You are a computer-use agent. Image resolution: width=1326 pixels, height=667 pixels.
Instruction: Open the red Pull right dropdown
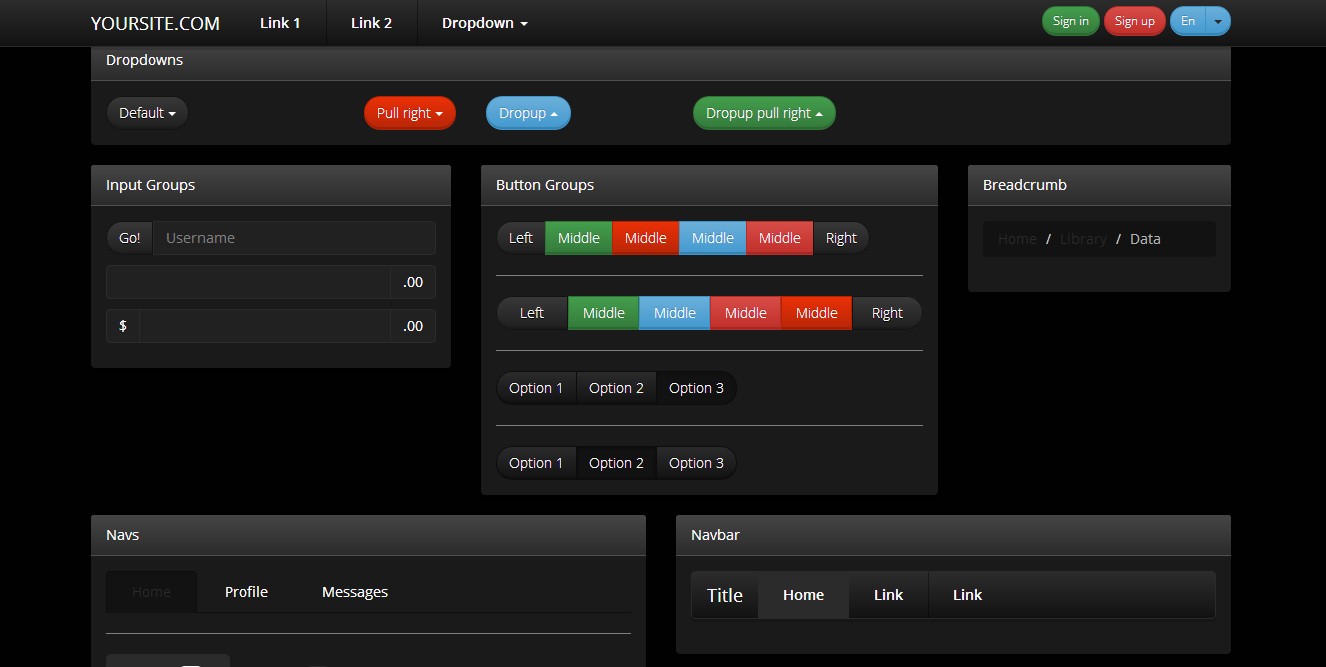[x=409, y=112]
